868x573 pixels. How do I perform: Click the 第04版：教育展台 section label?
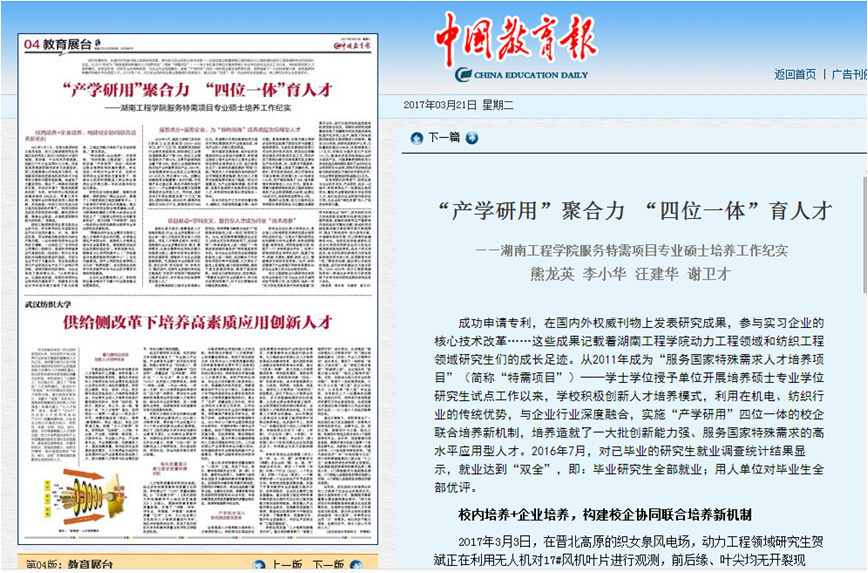click(68, 564)
